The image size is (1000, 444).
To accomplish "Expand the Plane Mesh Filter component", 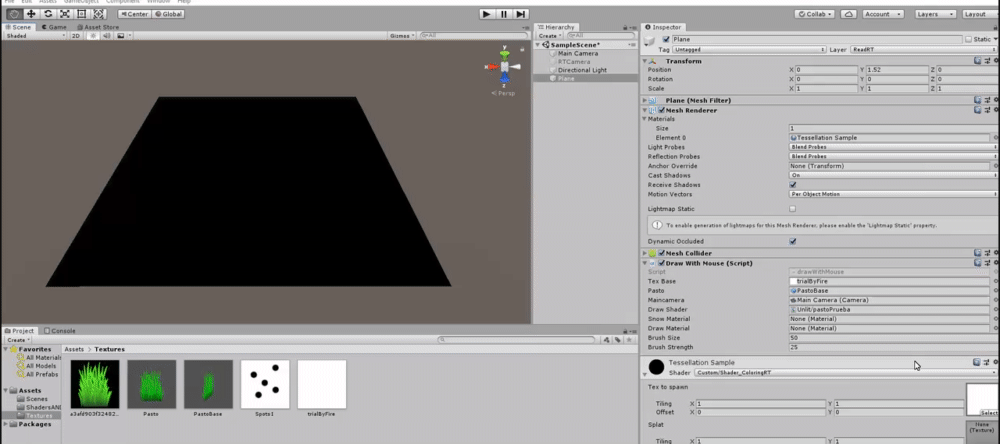I will [x=645, y=101].
